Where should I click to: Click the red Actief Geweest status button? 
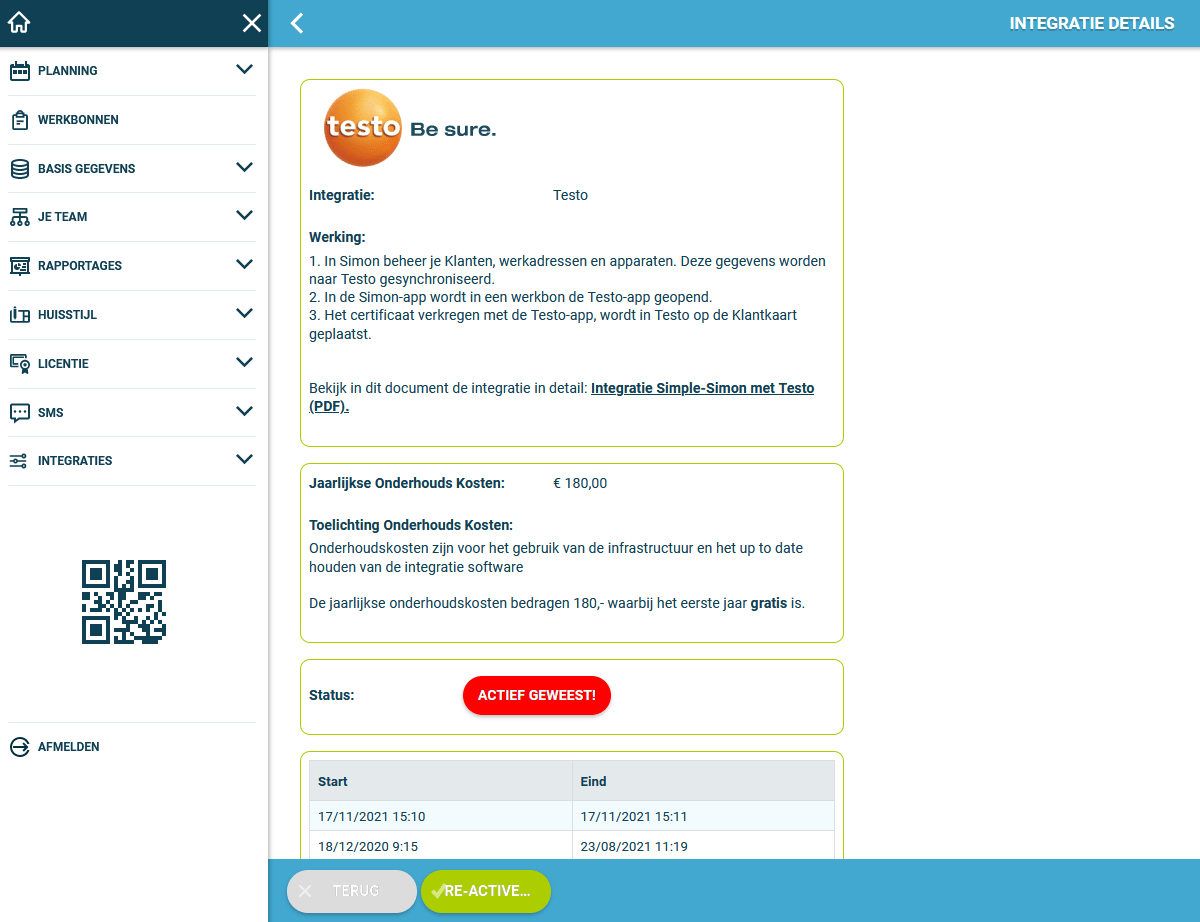(x=537, y=695)
